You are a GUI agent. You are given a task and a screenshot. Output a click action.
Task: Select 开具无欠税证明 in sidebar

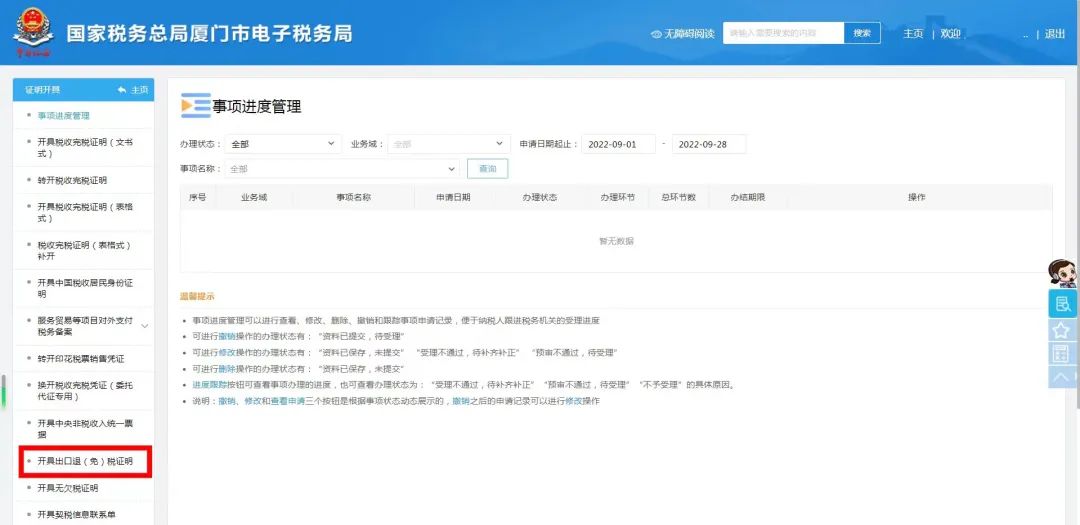pos(68,488)
